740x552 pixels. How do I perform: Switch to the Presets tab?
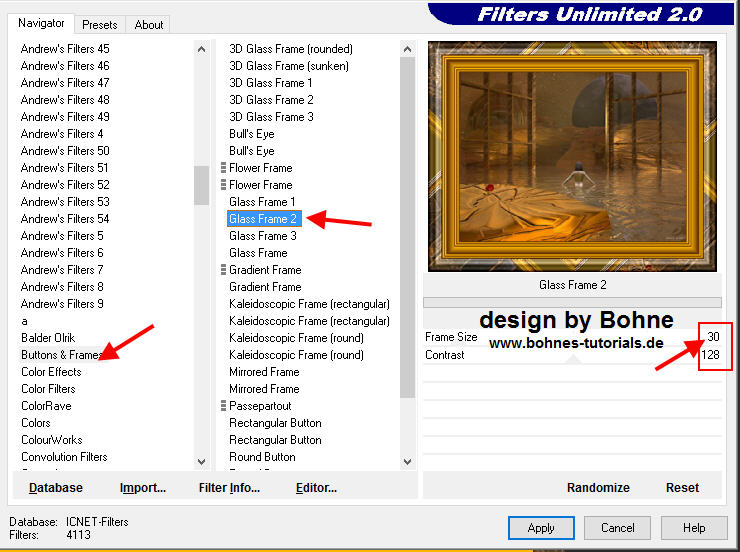(x=100, y=24)
